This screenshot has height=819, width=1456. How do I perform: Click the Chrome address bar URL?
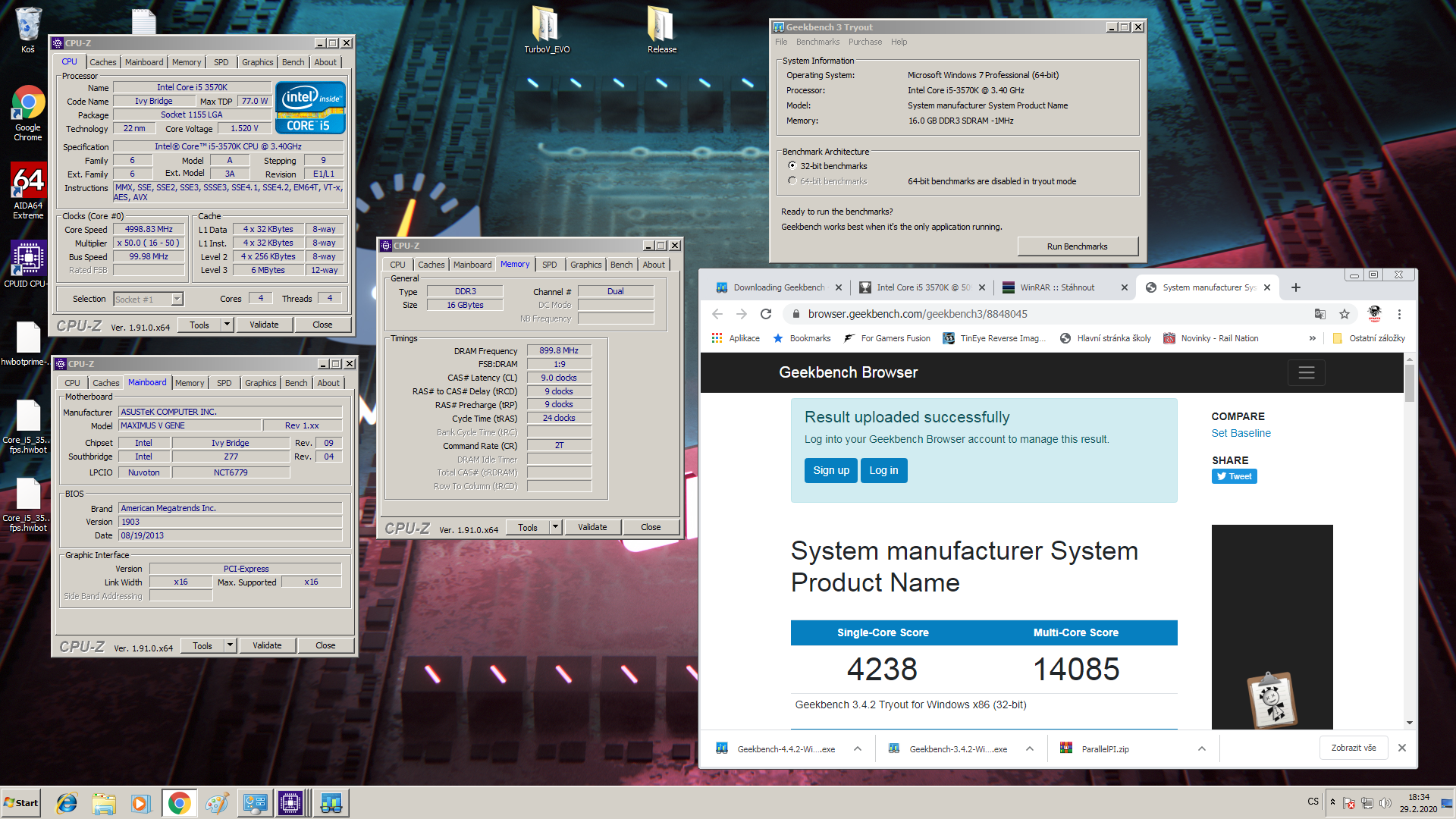tap(918, 314)
